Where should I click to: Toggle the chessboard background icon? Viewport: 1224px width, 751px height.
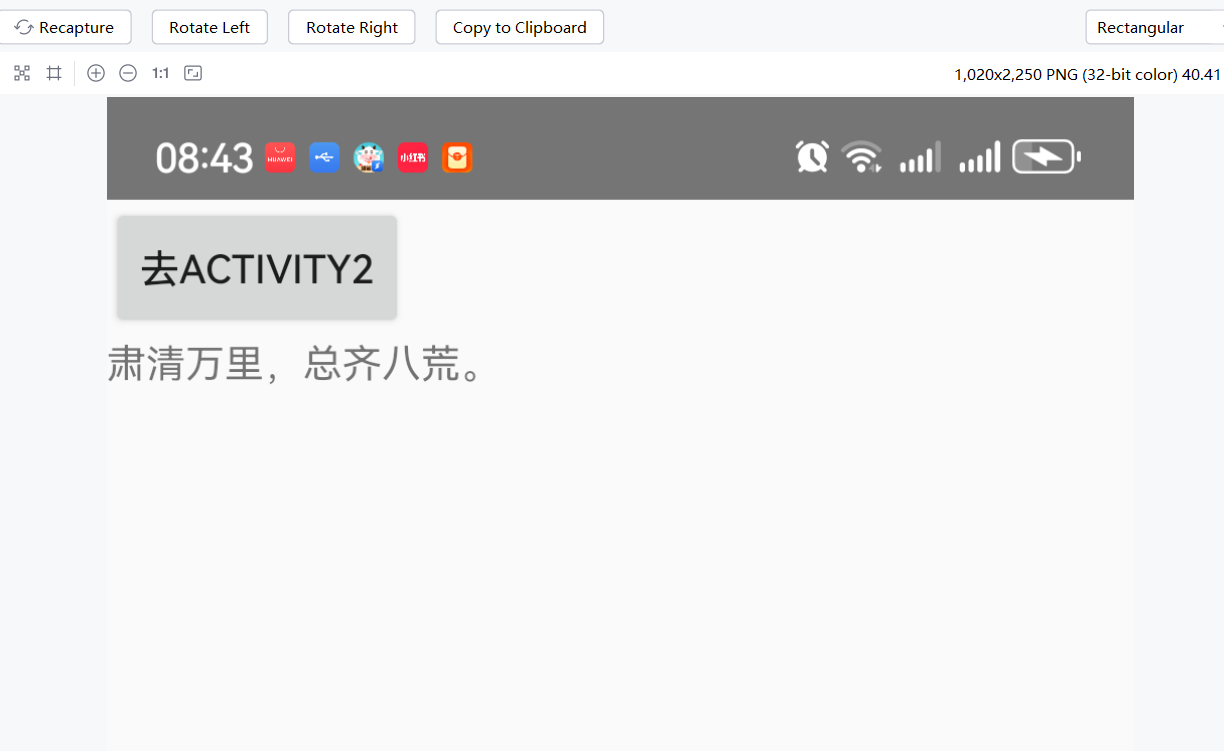[22, 73]
